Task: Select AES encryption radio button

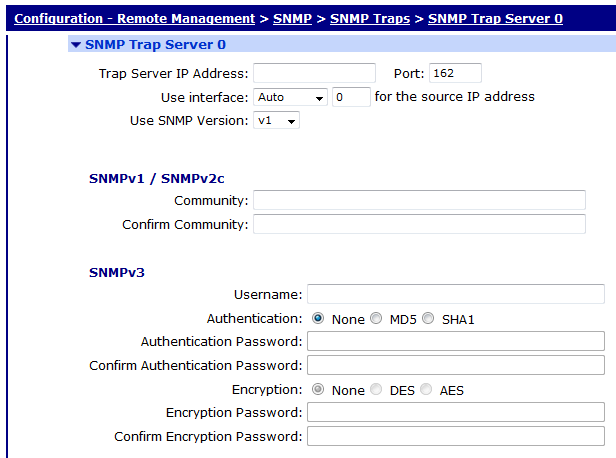Action: click(x=427, y=390)
